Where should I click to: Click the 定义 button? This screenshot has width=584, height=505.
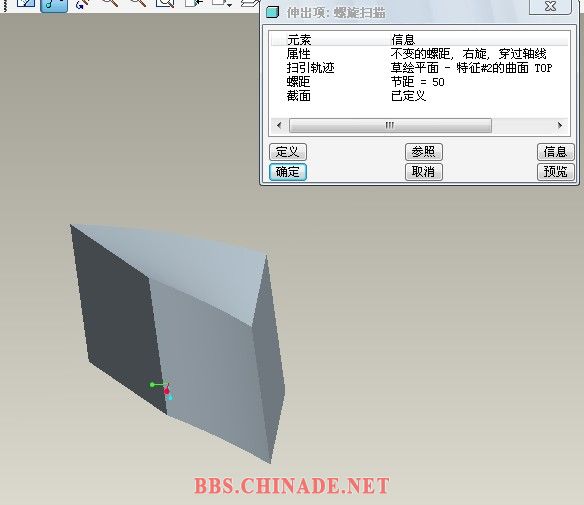point(288,152)
